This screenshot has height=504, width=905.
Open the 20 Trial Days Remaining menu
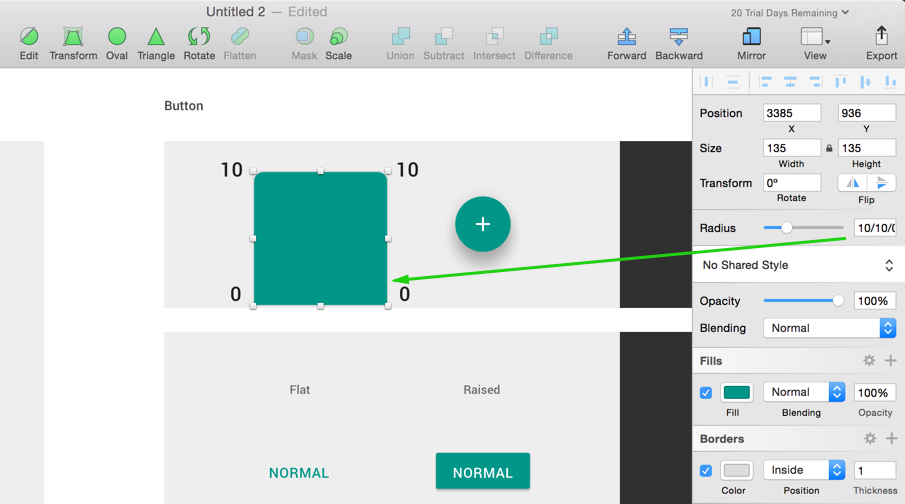pyautogui.click(x=790, y=13)
